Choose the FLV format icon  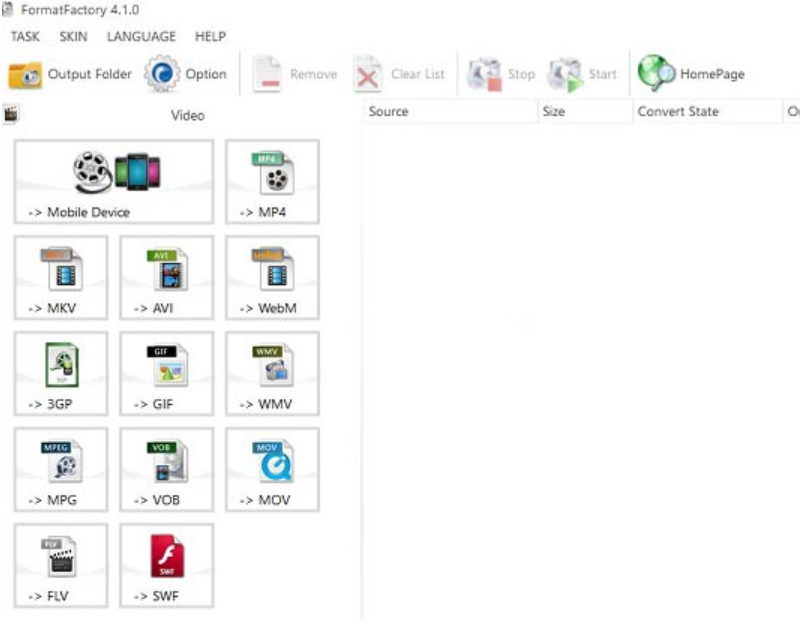click(x=62, y=558)
